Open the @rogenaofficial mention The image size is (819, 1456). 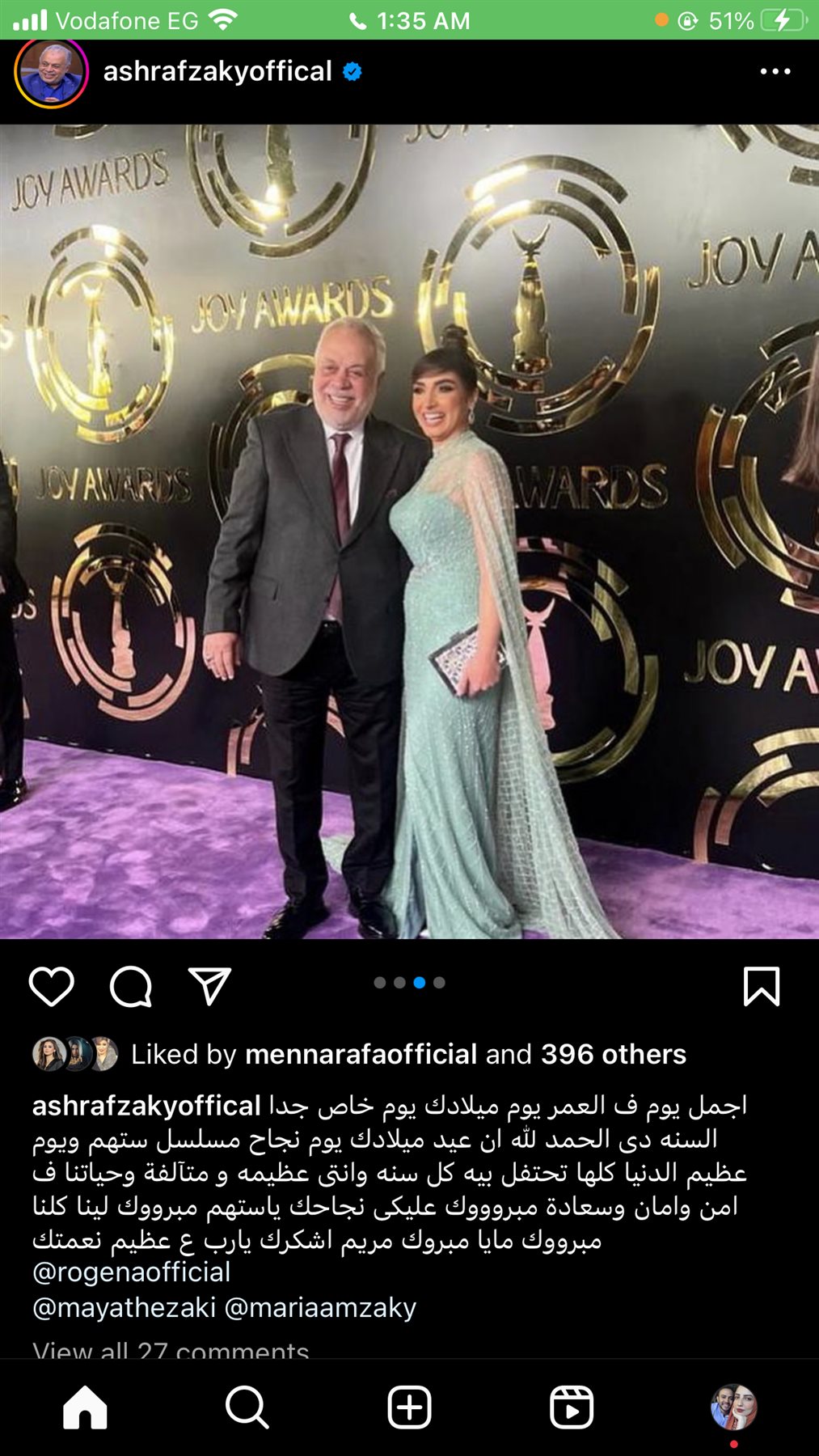(132, 1272)
